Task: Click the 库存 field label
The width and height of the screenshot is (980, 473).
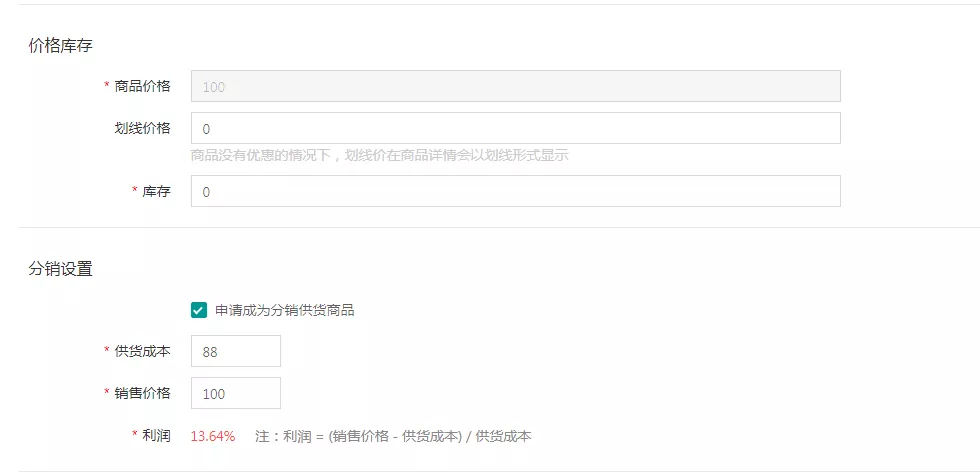Action: click(x=156, y=191)
